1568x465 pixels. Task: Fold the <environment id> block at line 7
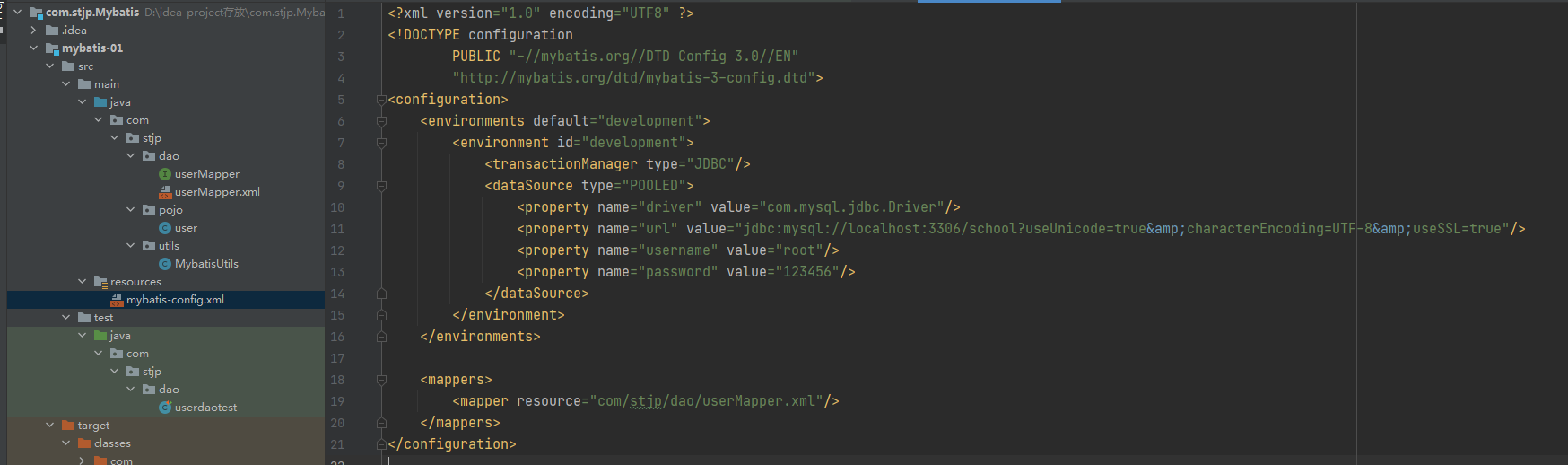(x=381, y=143)
